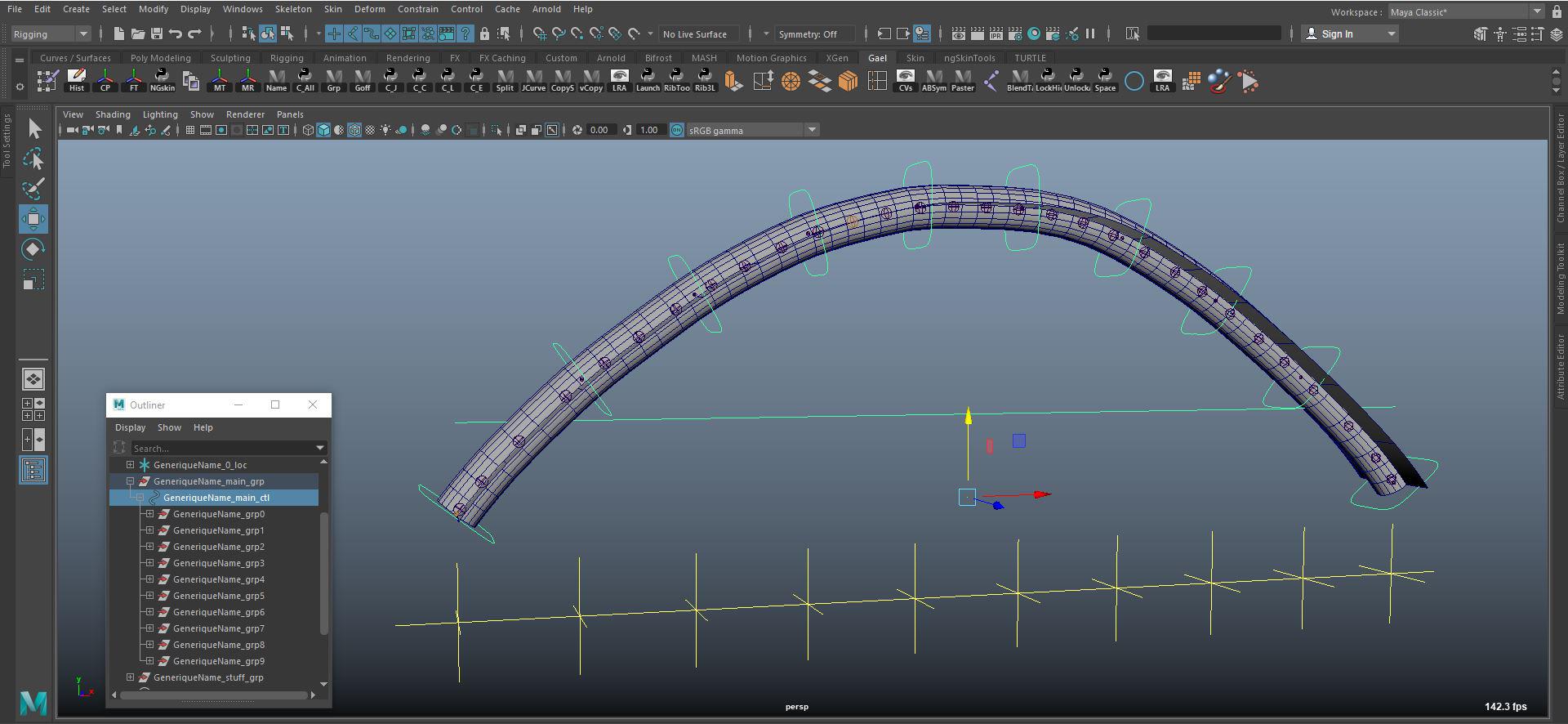Click the Sign In button

[1337, 34]
